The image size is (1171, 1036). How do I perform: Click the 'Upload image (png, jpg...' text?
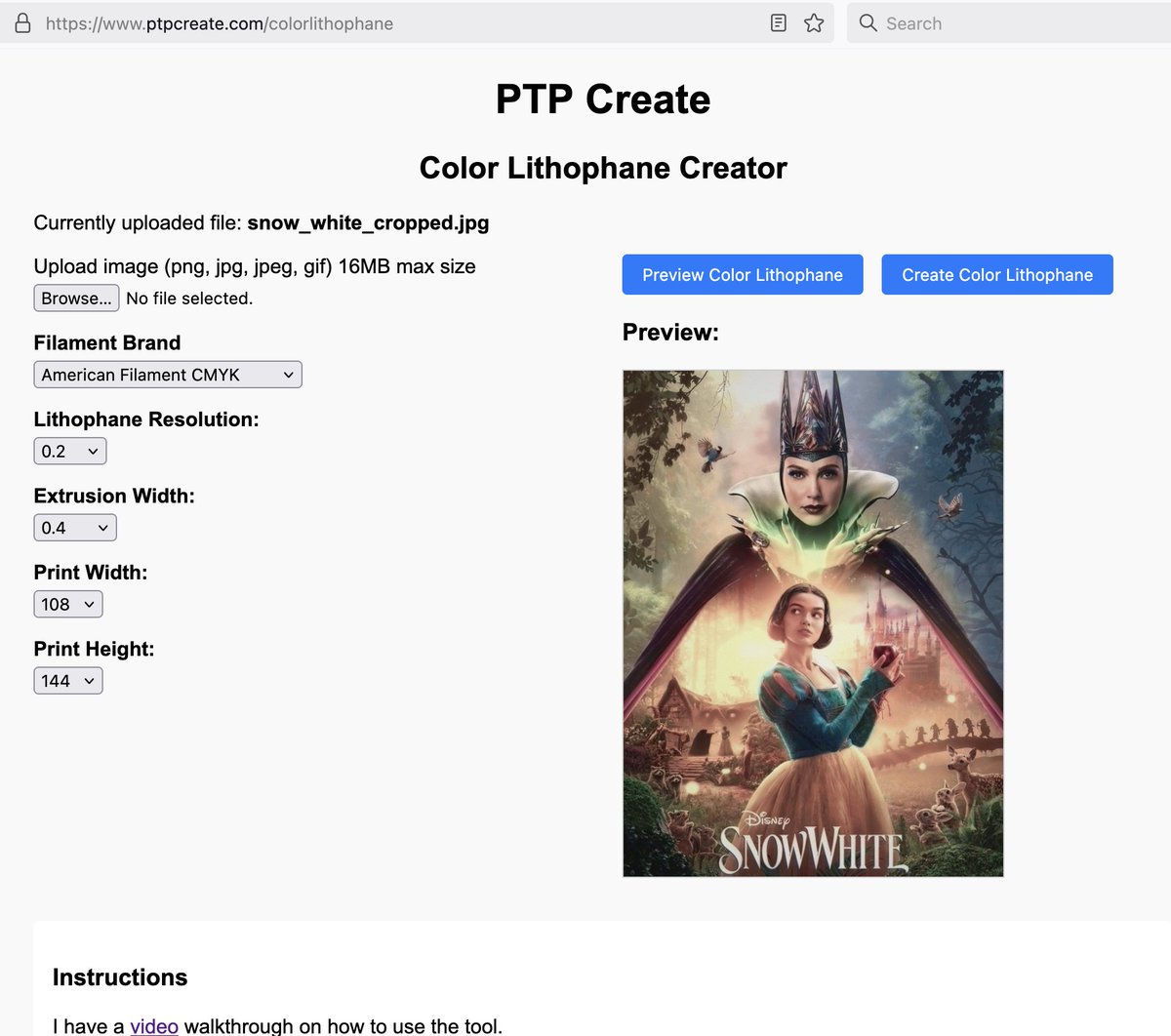(x=255, y=266)
